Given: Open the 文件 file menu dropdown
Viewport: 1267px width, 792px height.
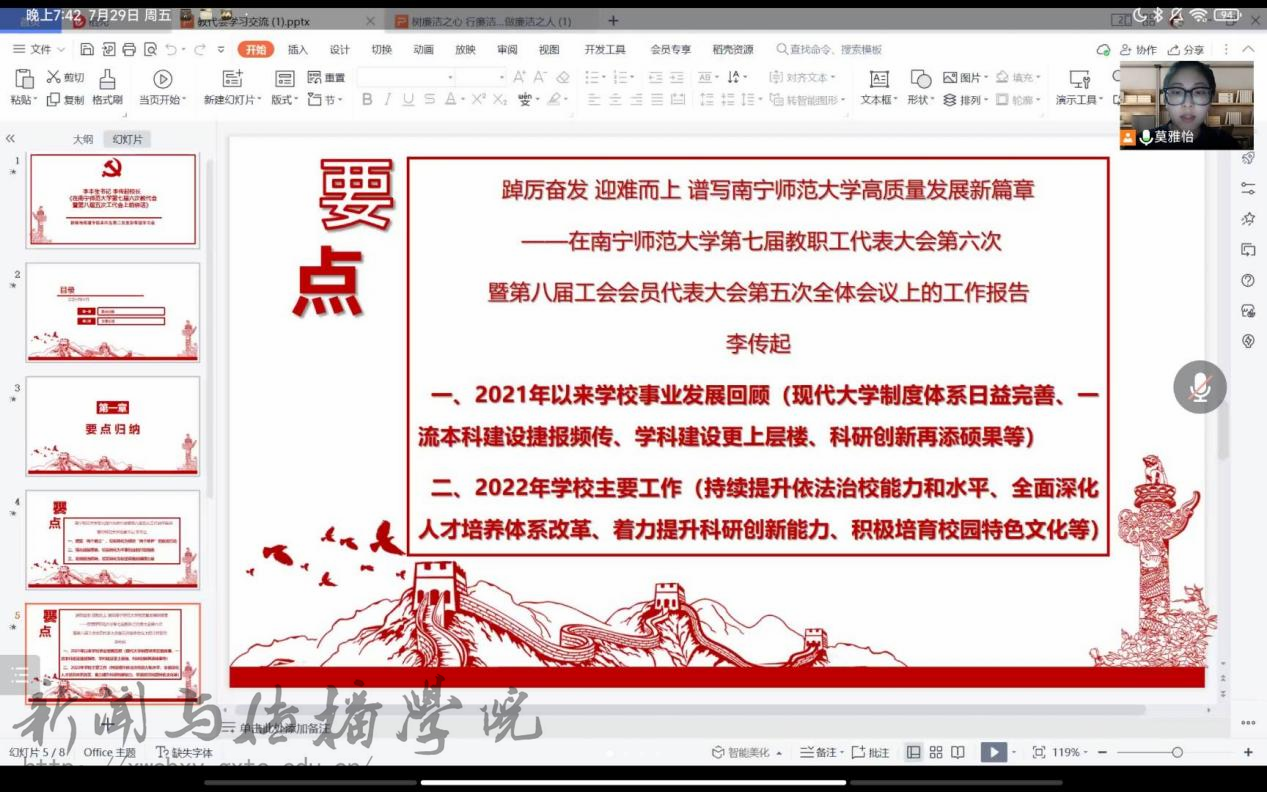Looking at the screenshot, I should point(39,49).
